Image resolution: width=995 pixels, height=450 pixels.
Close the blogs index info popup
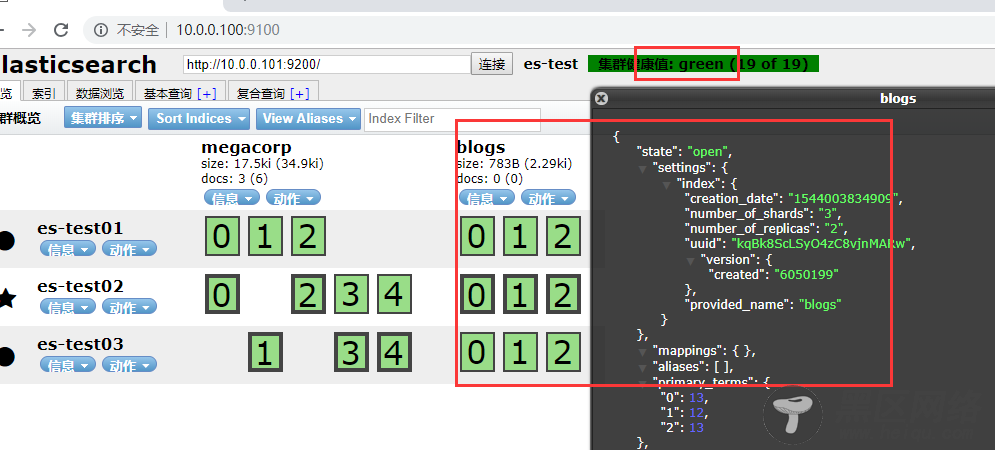pyautogui.click(x=602, y=98)
